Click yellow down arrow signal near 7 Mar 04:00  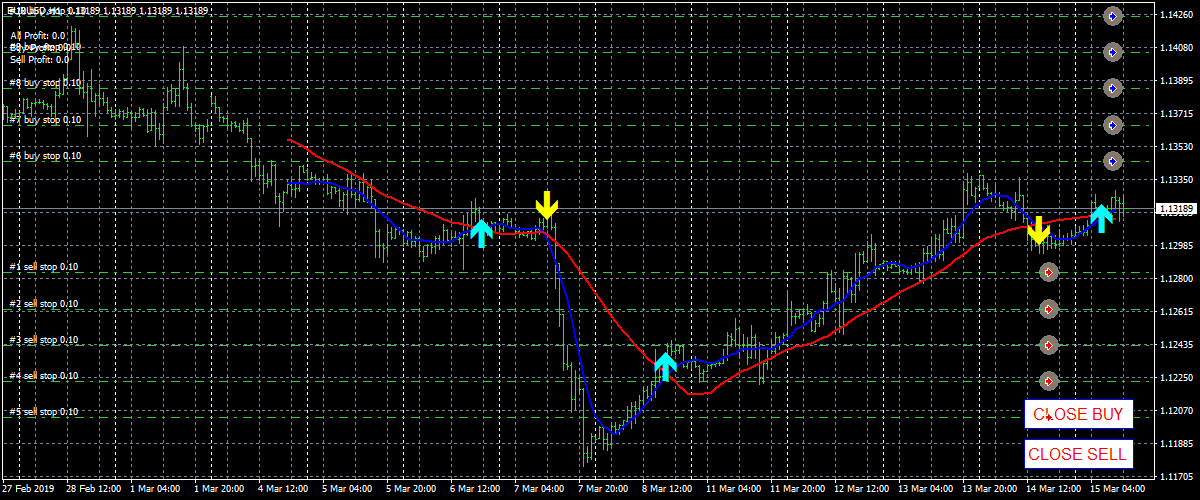click(x=546, y=205)
